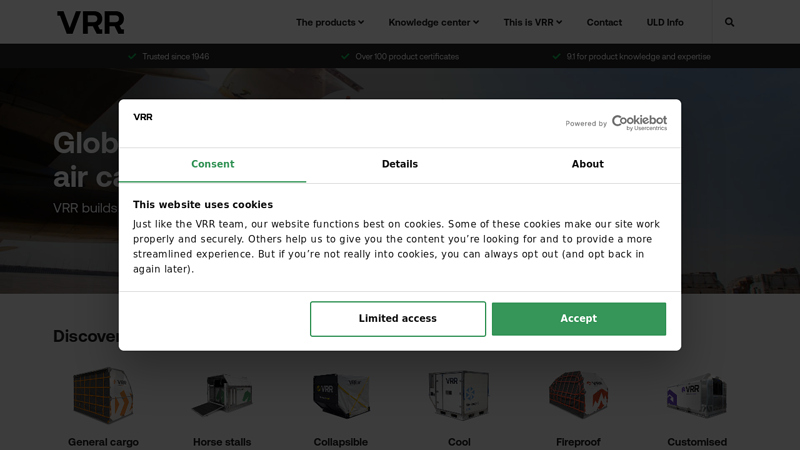Click the Cookiebot logo in dialog

[x=639, y=122]
